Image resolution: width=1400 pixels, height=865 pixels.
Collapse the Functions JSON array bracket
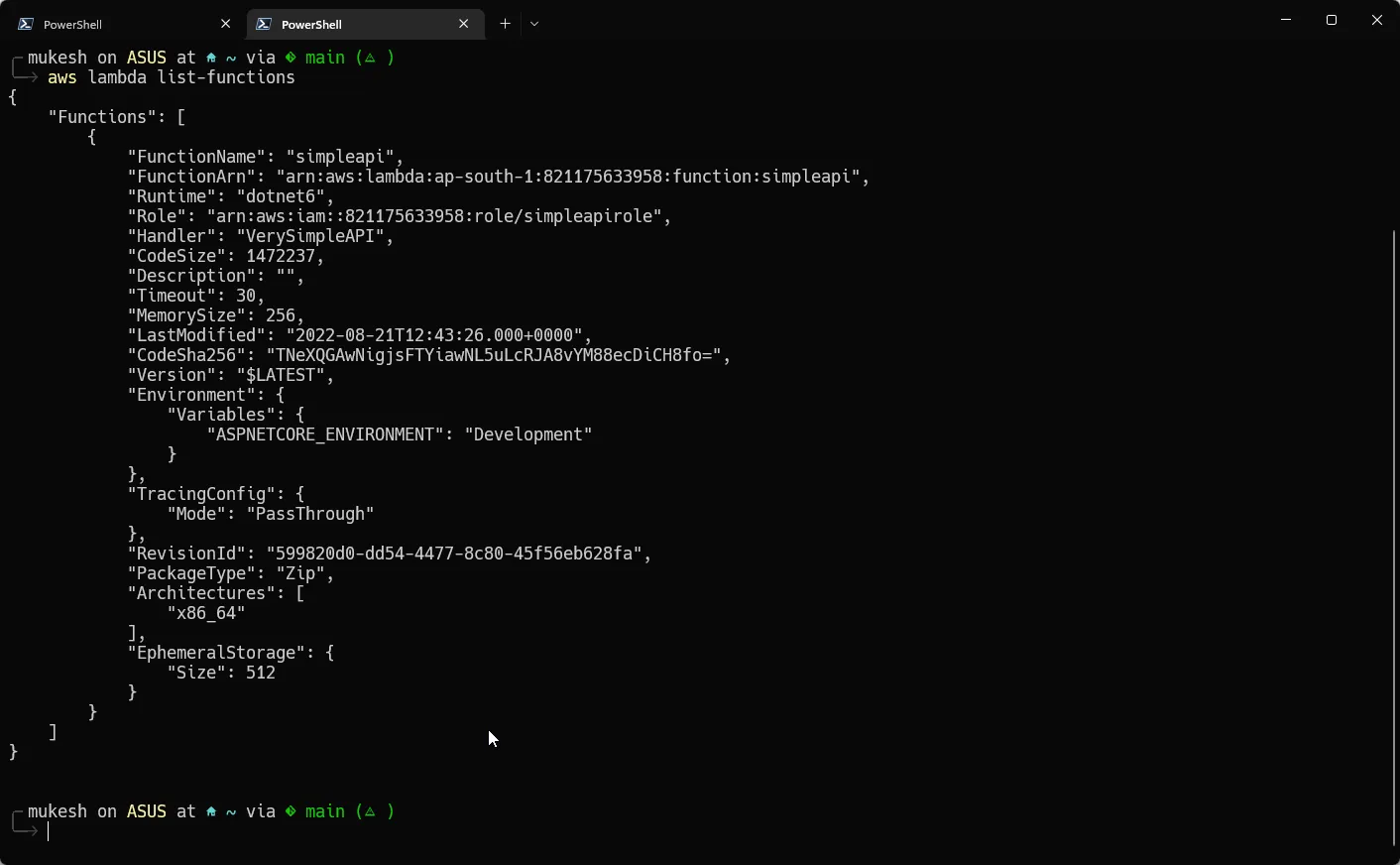pos(182,116)
